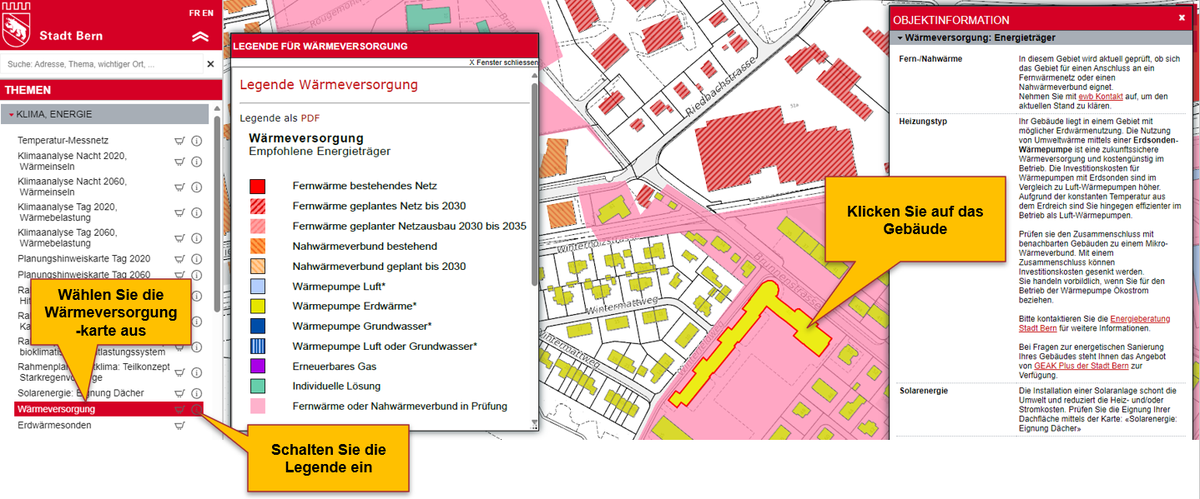Collapse the side panel with the double chevron
Viewport: 1200px width, 499px height.
pyautogui.click(x=201, y=37)
